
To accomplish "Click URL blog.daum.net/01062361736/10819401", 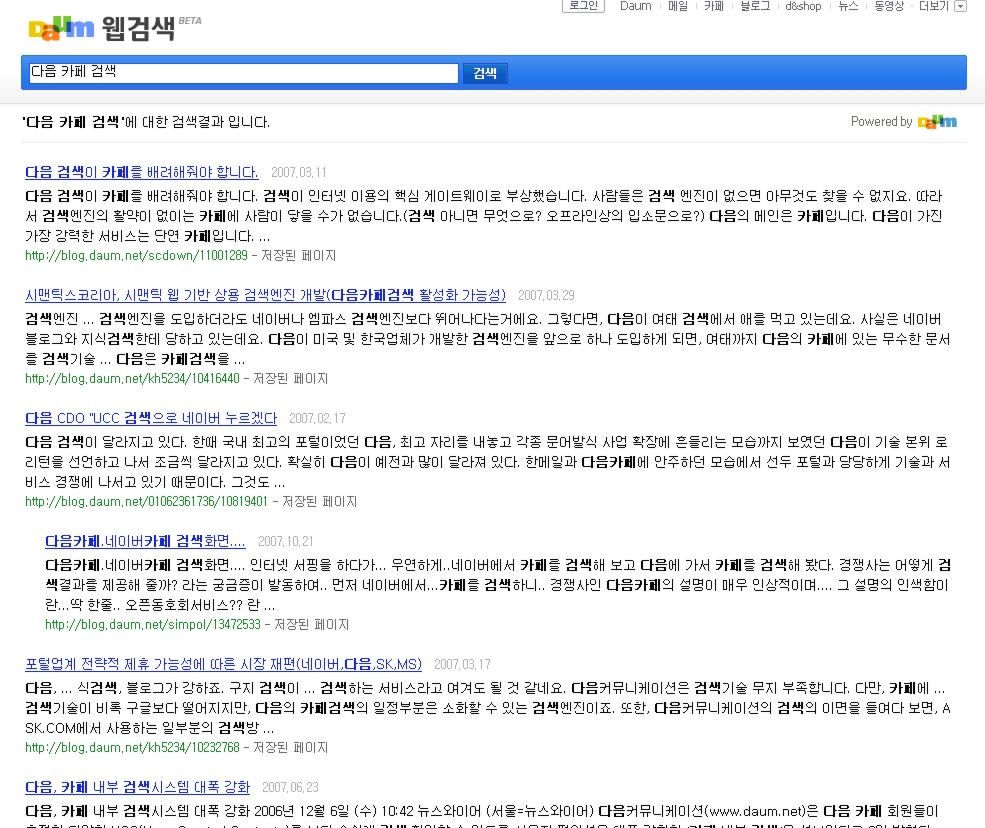I will pyautogui.click(x=146, y=502).
